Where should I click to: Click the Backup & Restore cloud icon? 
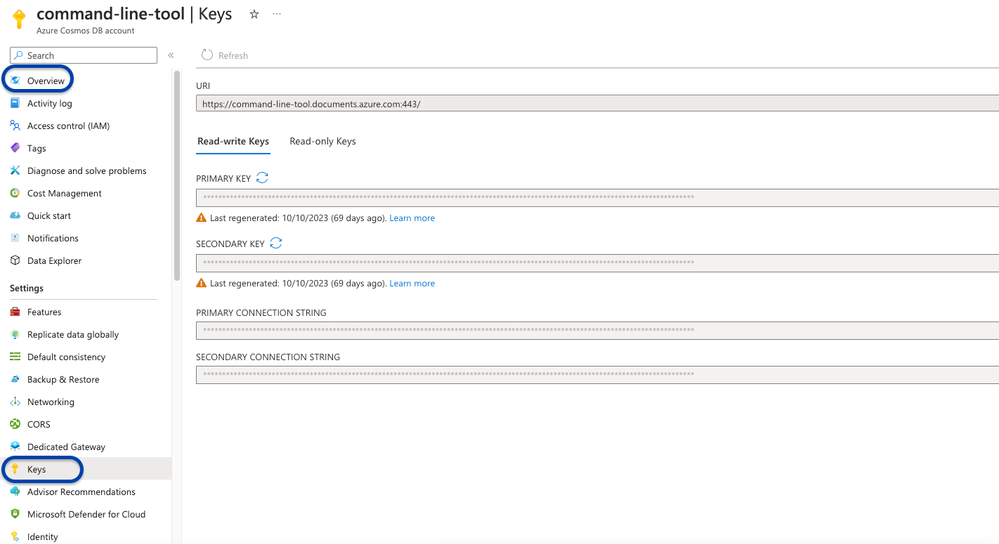click(x=15, y=379)
